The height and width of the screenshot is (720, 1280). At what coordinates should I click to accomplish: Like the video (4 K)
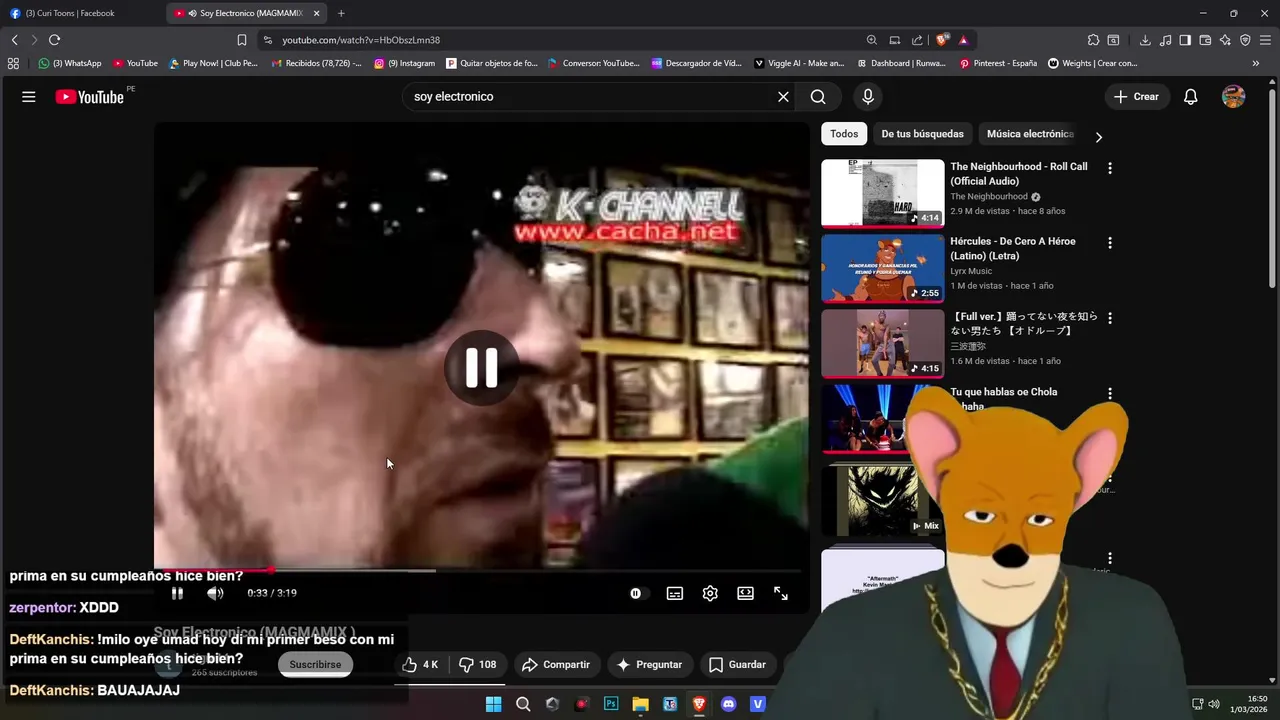[421, 665]
